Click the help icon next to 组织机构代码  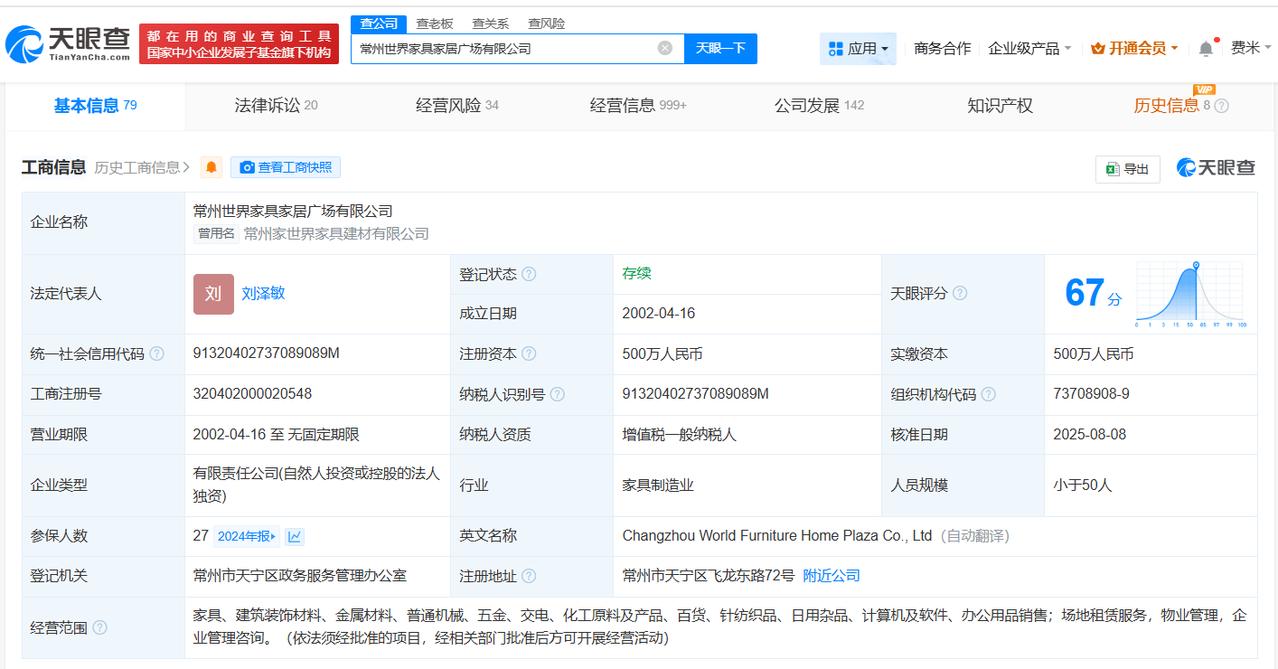pyautogui.click(x=988, y=394)
